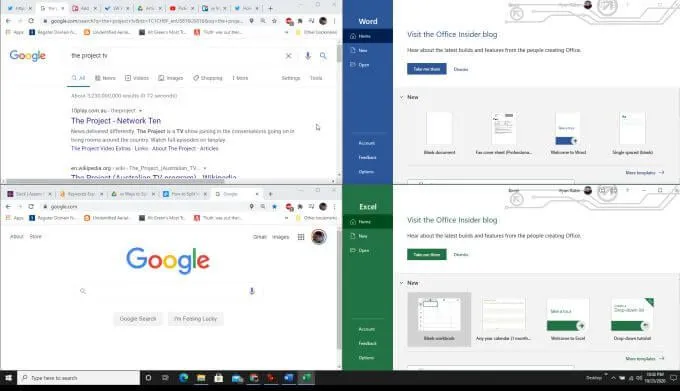
Task: Click the Google Search button
Action: tap(137, 319)
